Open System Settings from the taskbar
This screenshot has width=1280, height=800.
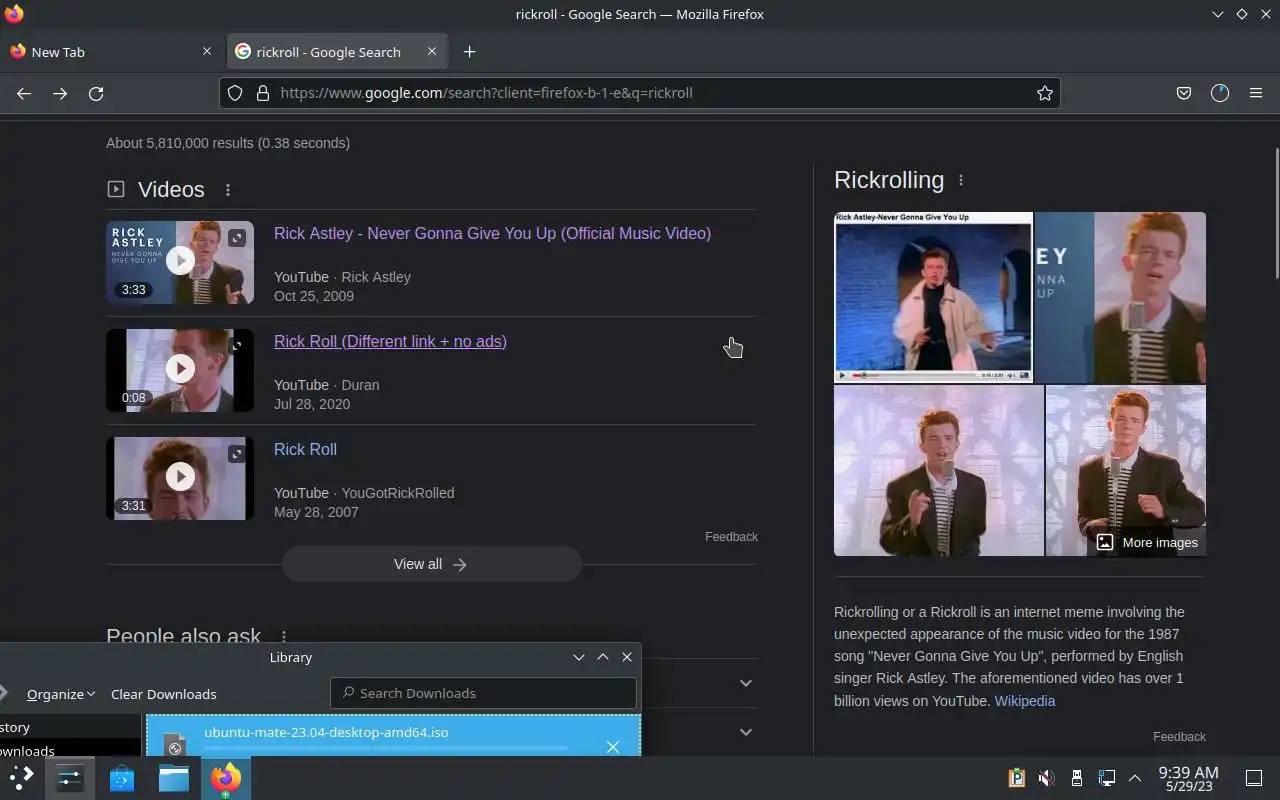70,777
